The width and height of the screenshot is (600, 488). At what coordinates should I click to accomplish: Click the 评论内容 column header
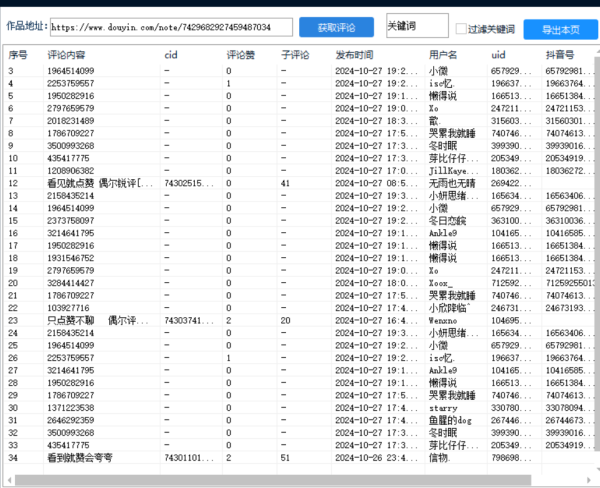pos(68,56)
